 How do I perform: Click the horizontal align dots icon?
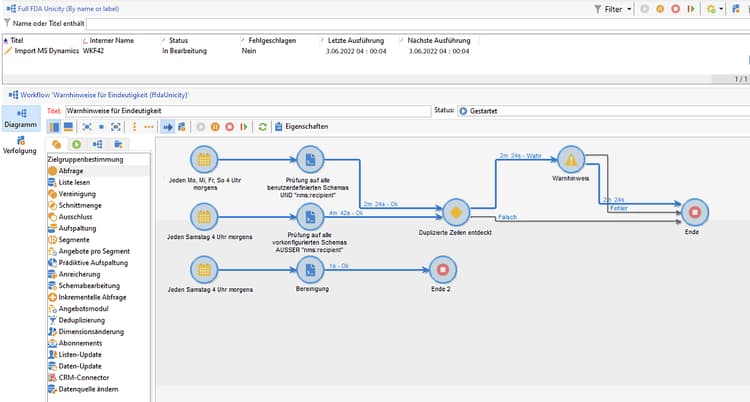(149, 127)
